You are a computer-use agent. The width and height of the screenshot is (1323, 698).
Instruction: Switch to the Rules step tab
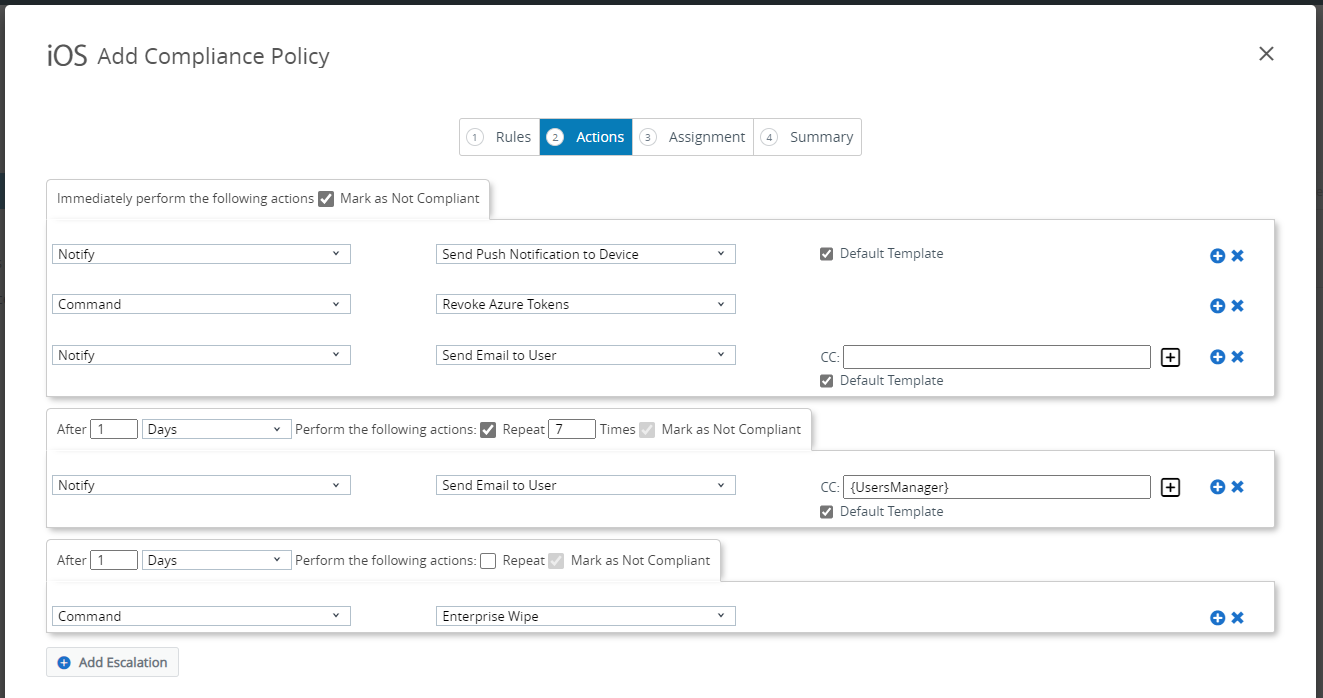point(500,137)
